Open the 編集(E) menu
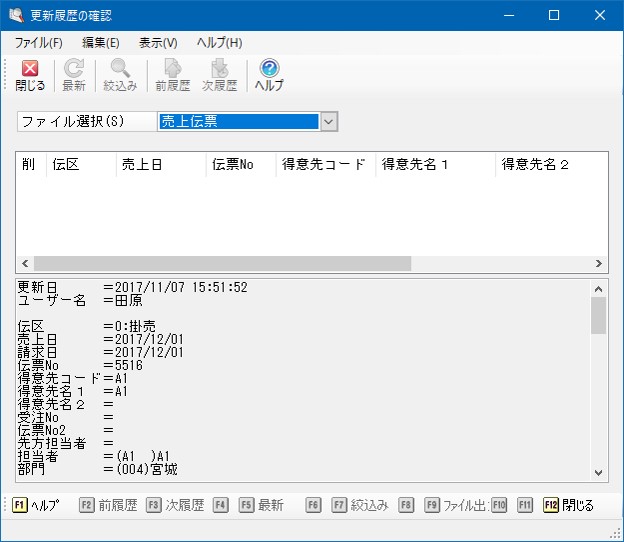Screen dimensions: 624x542 100,43
